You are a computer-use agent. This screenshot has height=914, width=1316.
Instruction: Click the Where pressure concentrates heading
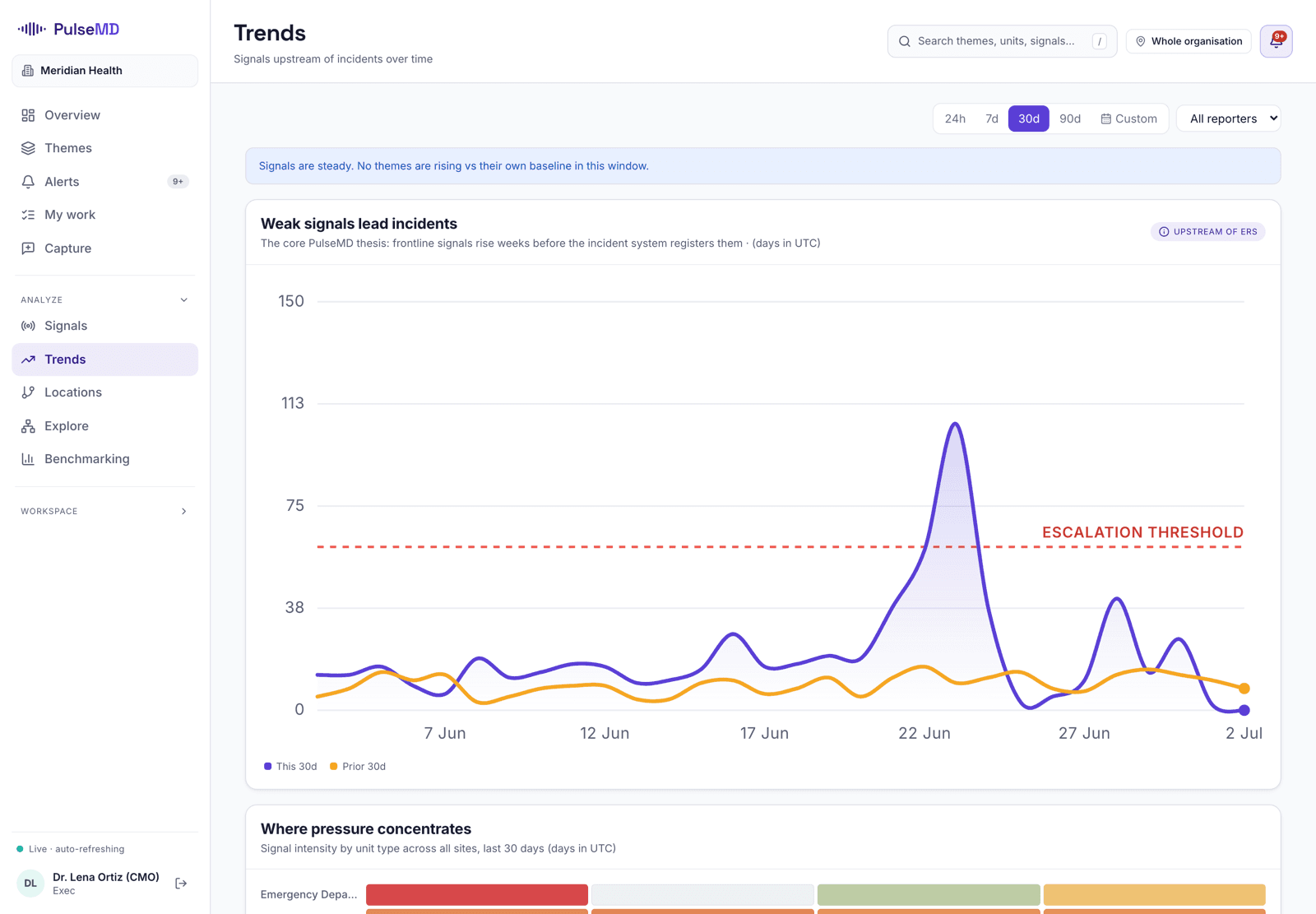(366, 829)
